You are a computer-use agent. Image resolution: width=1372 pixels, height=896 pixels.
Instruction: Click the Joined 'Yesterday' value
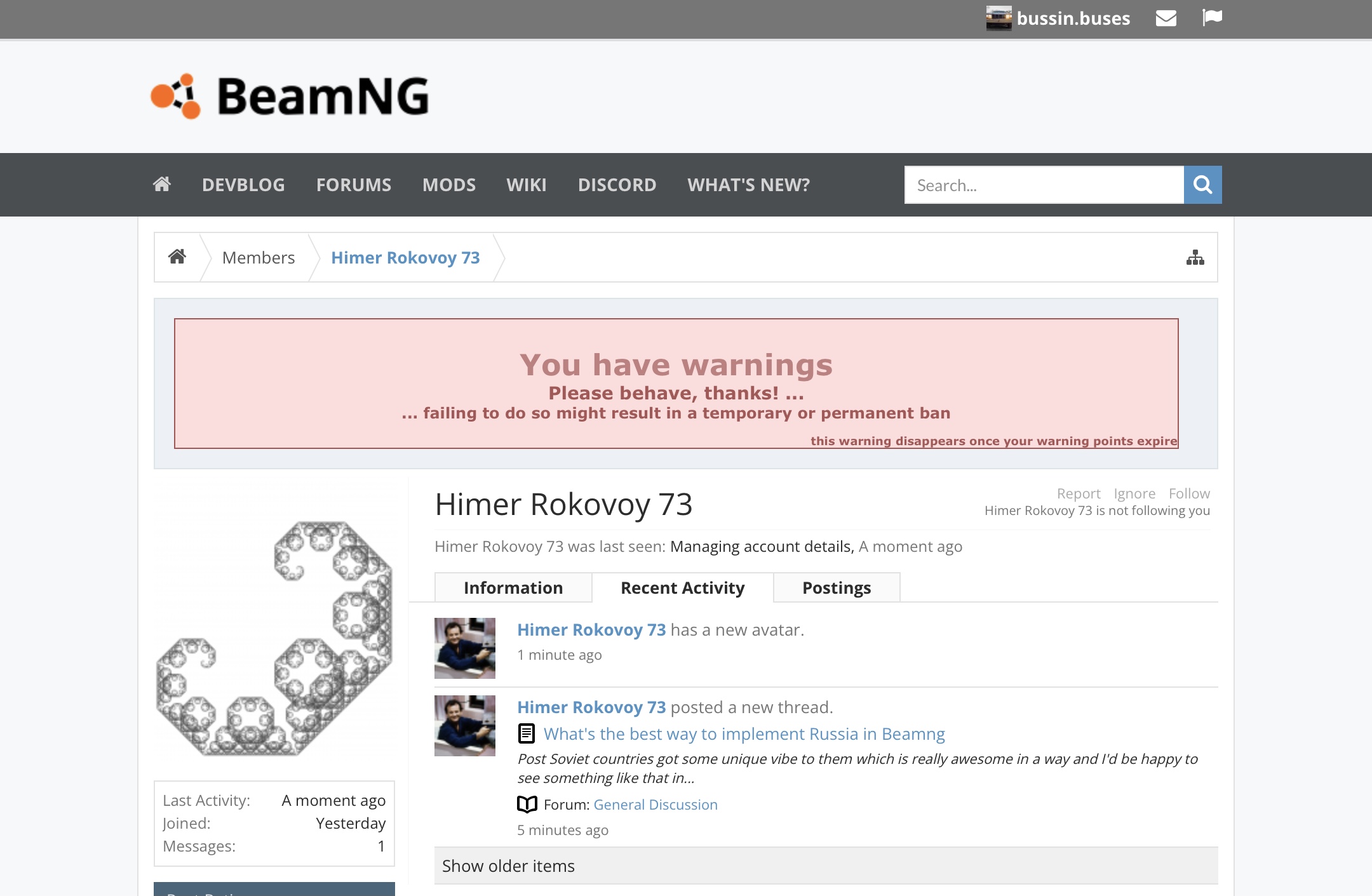coord(351,823)
